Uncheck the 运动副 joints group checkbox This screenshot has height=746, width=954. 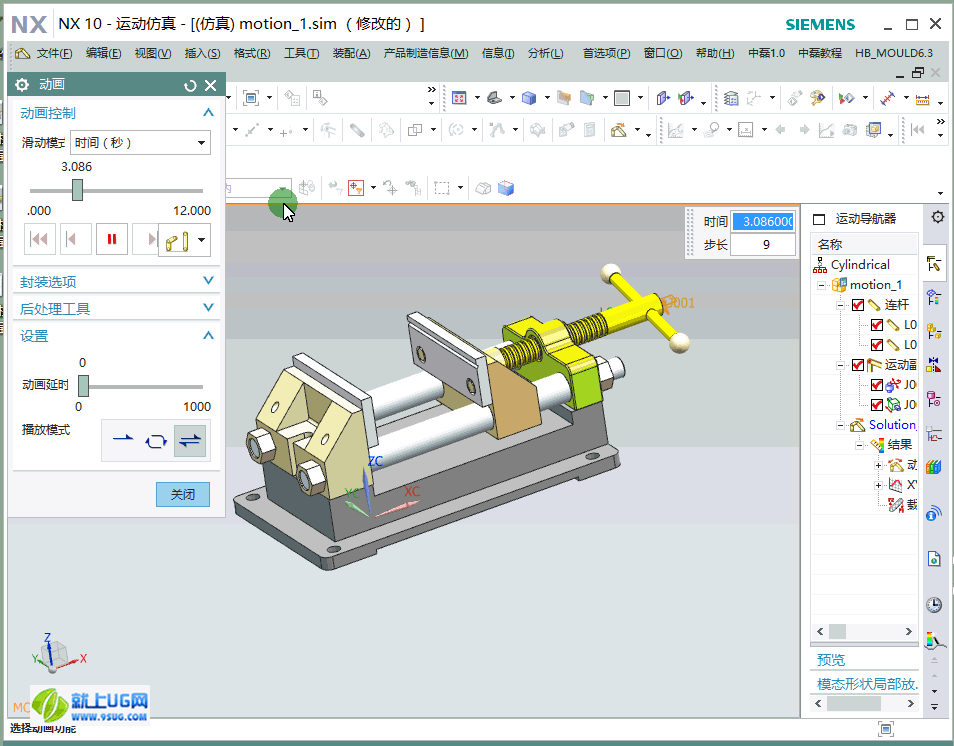[x=858, y=365]
